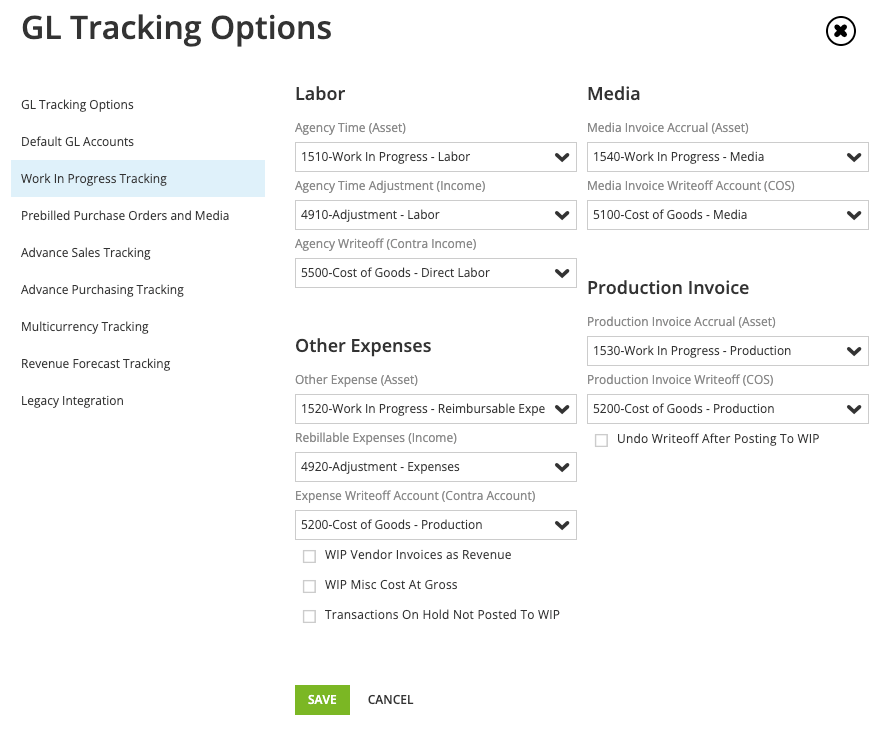
Task: Open the Agency Writeoff account dropdown
Action: [435, 273]
